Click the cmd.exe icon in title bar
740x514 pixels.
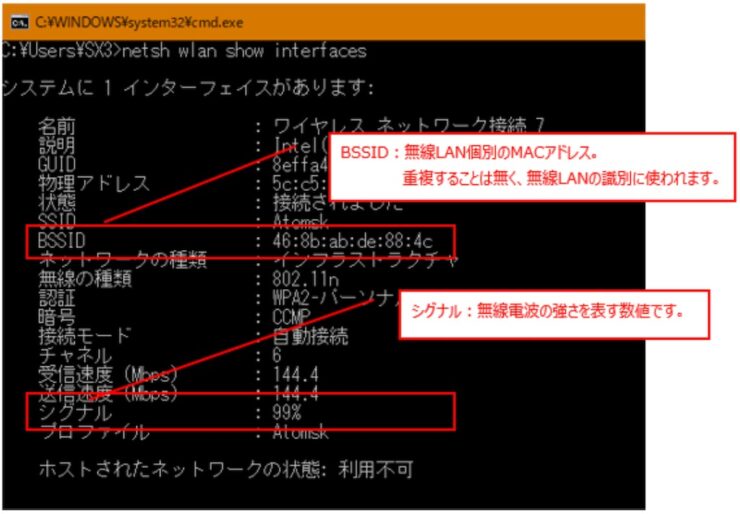pyautogui.click(x=17, y=21)
